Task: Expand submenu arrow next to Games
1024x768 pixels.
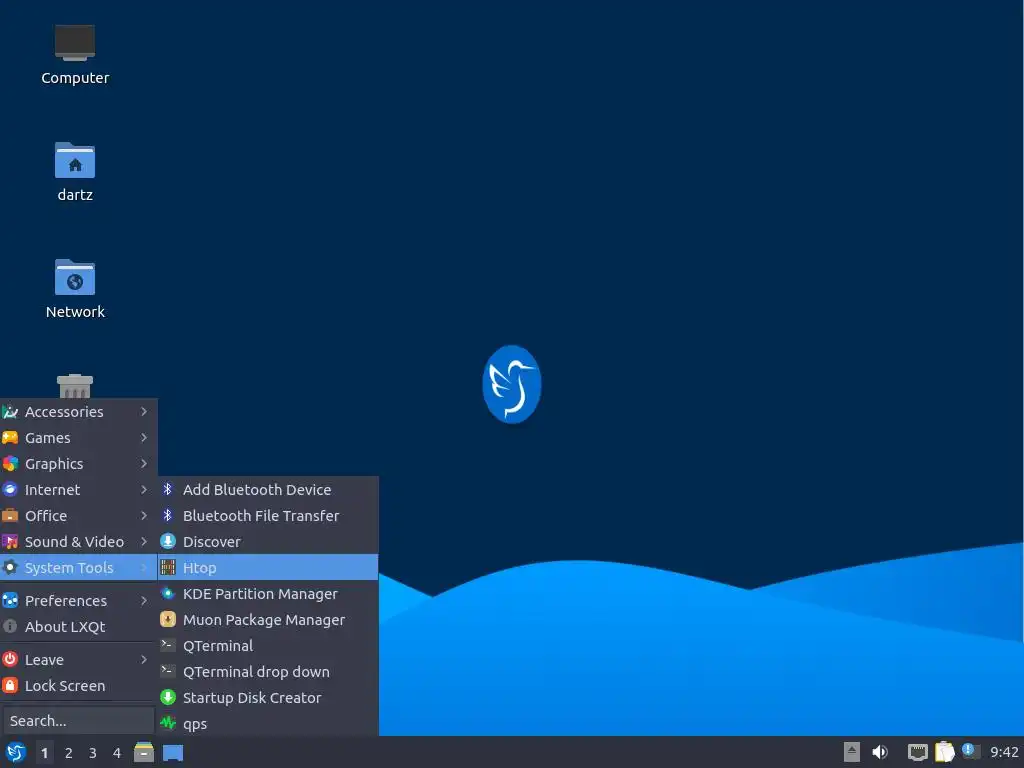Action: click(144, 438)
